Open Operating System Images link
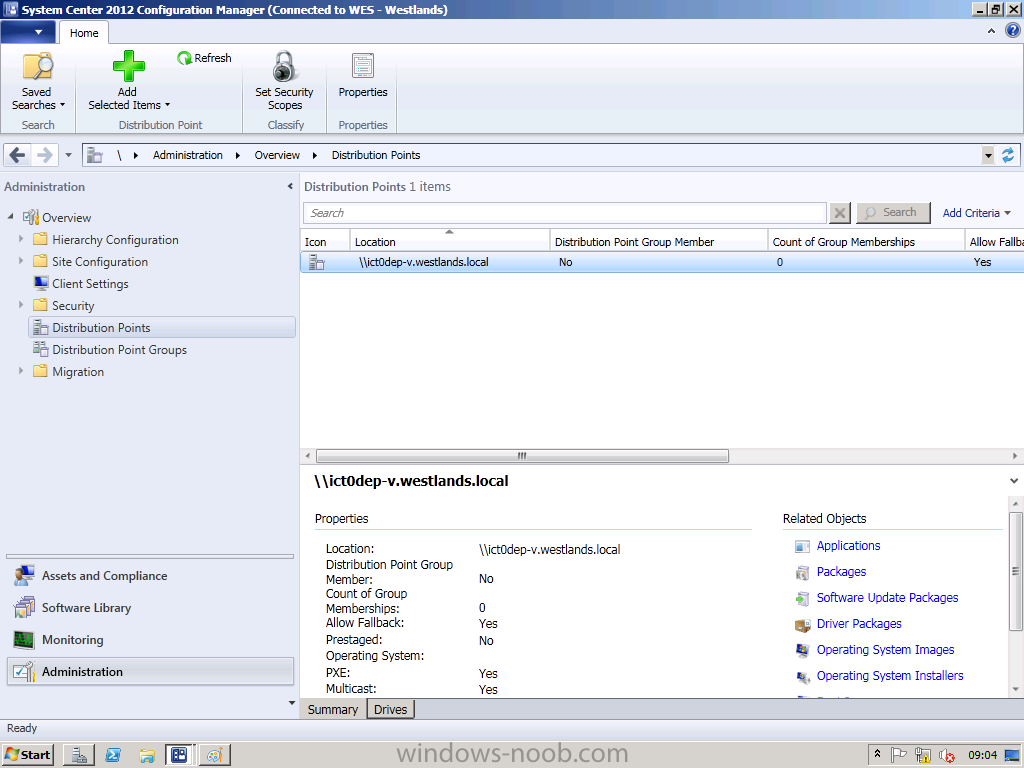Screen dimensions: 1024x768 [886, 650]
